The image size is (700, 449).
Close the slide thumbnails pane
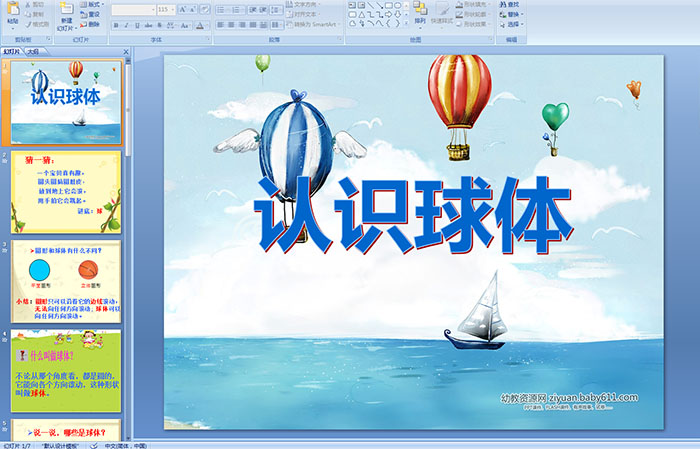(126, 52)
